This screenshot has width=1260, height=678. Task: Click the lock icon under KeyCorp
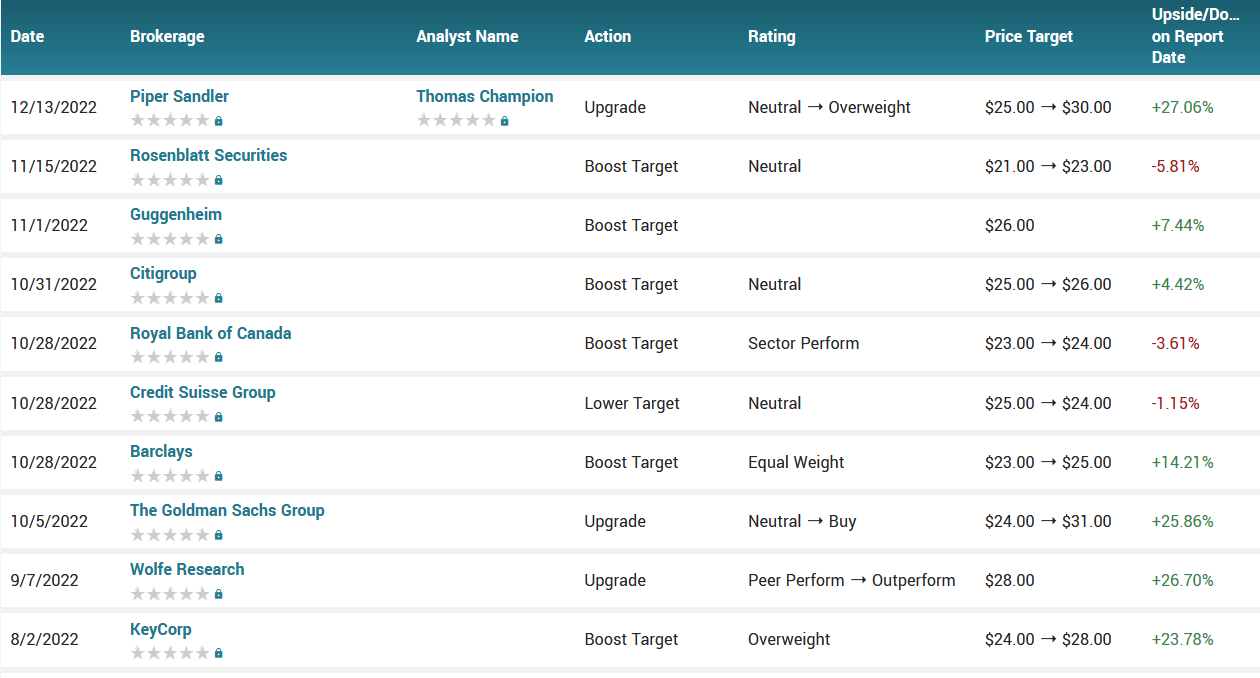pos(219,653)
